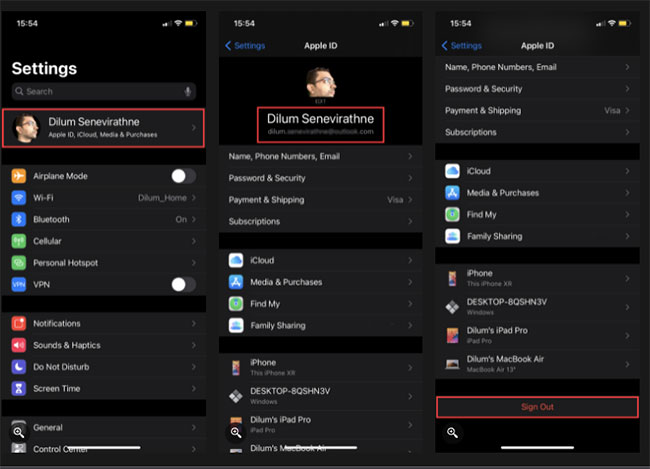
Task: Open chevron on Password & Security in middle screen
Action: click(x=410, y=178)
